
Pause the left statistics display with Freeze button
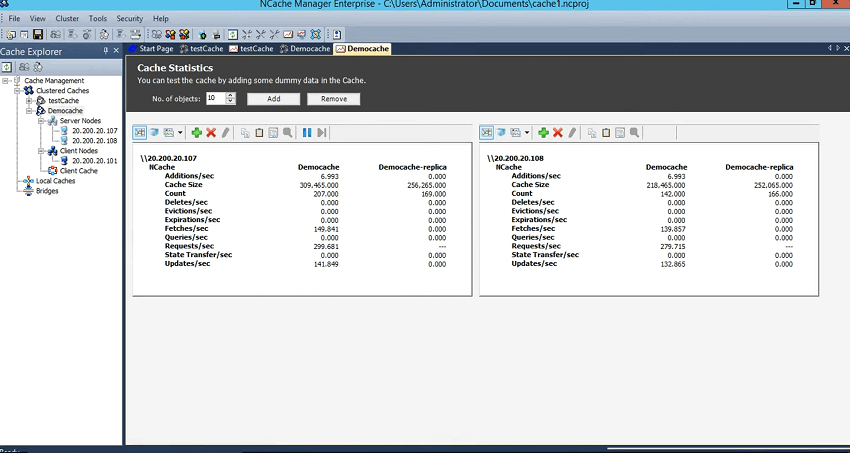pyautogui.click(x=307, y=133)
